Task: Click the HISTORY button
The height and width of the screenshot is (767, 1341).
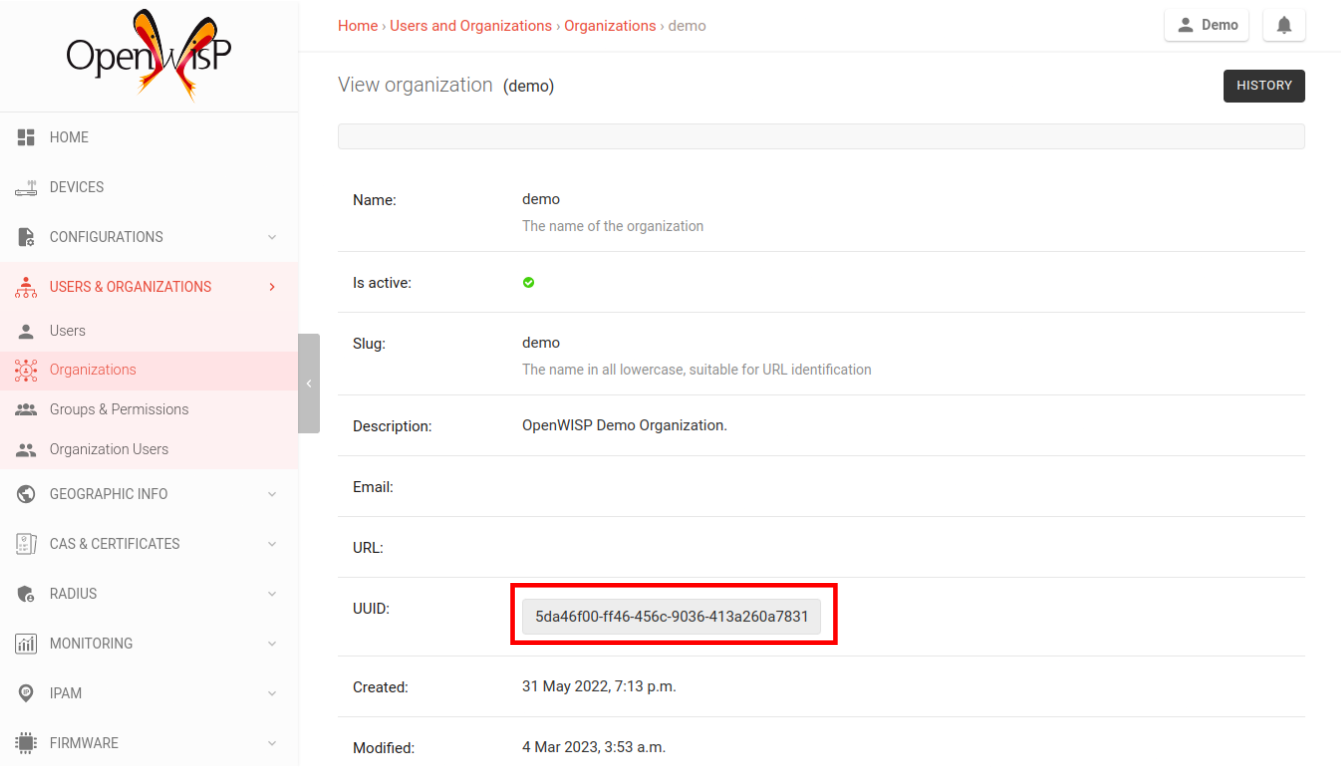Action: tap(1264, 86)
